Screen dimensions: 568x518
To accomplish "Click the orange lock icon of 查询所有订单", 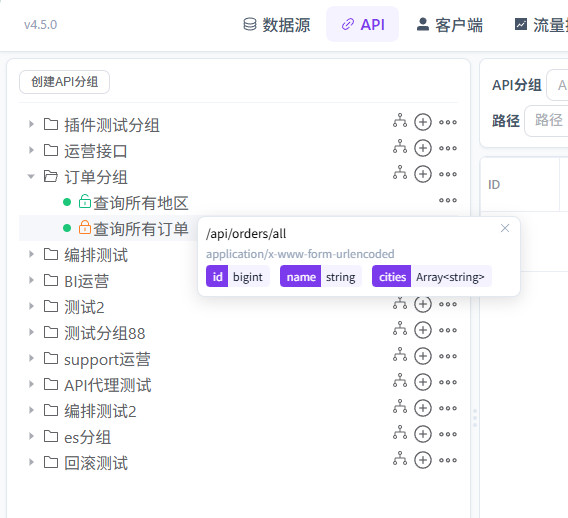I will (x=85, y=227).
